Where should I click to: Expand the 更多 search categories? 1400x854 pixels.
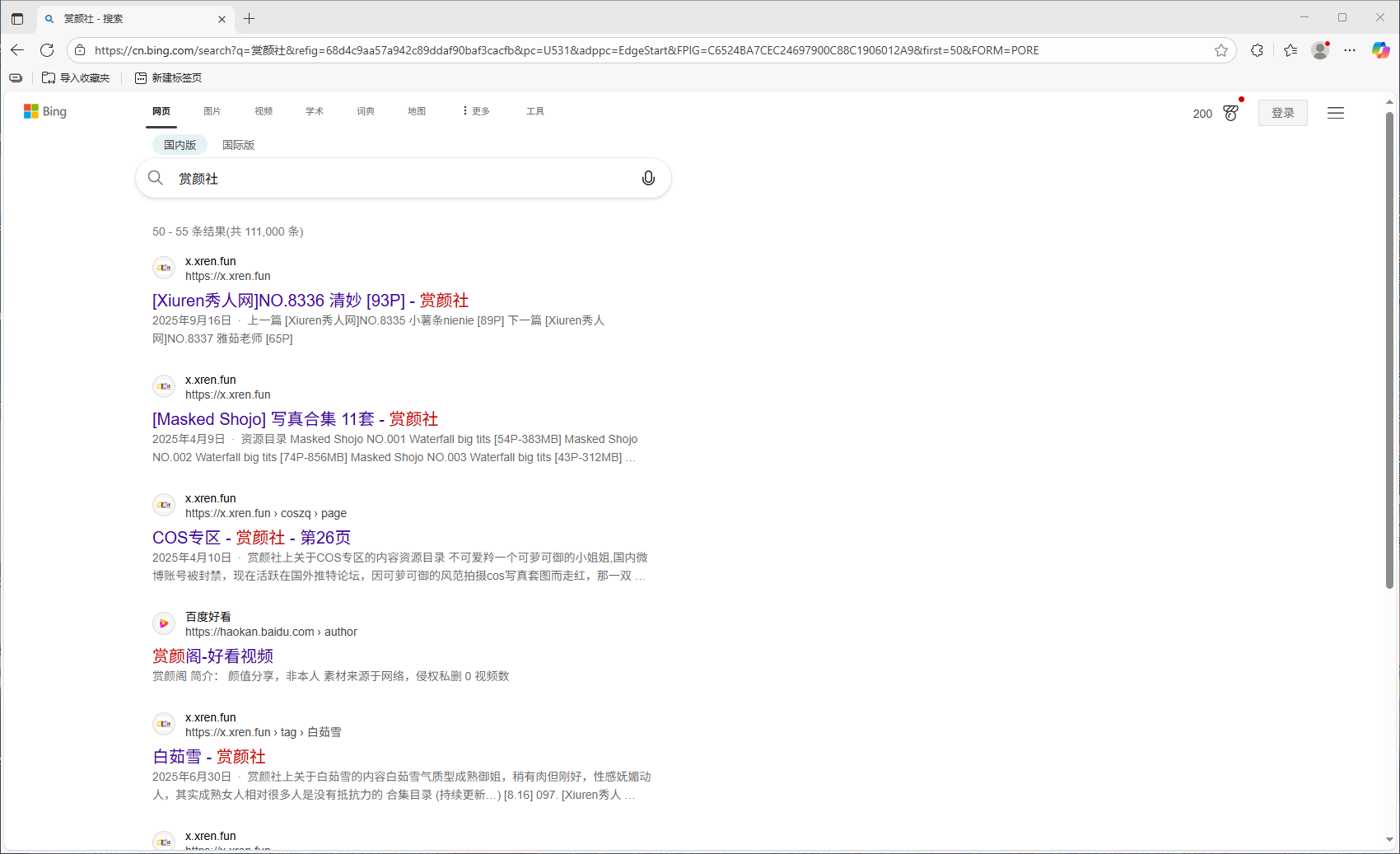[476, 111]
